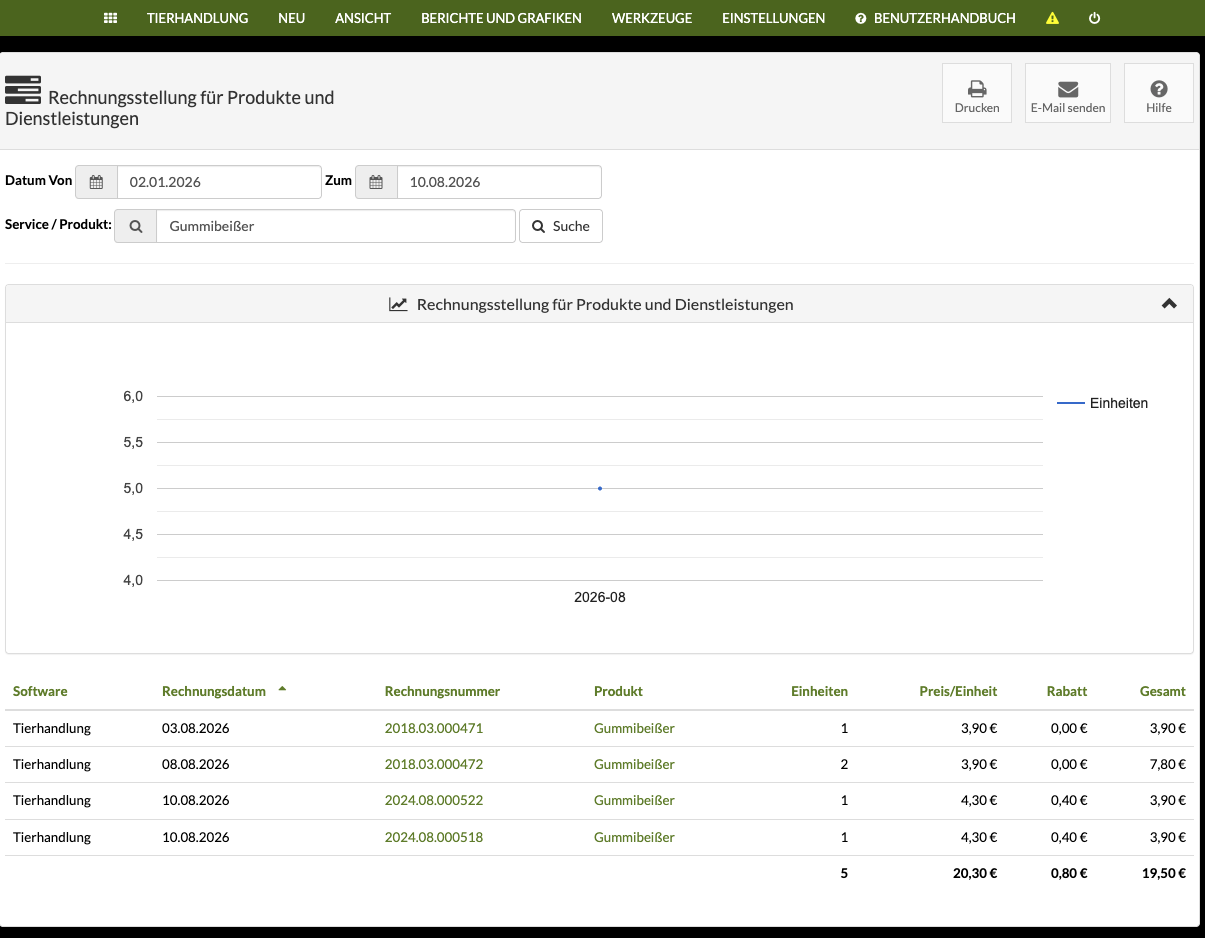Click the server stack icon next to page title
Viewport: 1205px width, 938px height.
click(23, 90)
